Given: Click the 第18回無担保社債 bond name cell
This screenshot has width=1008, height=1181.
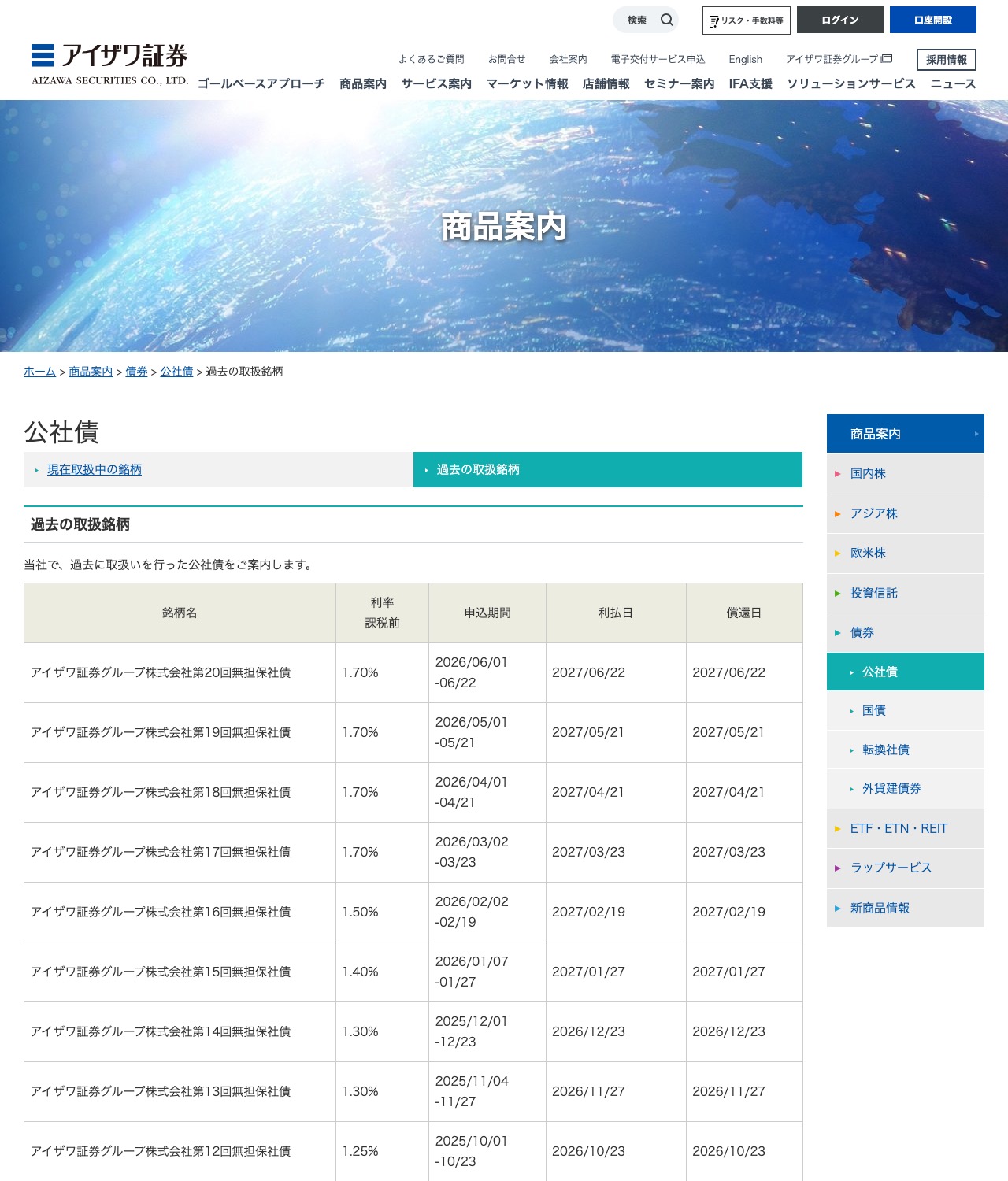Looking at the screenshot, I should 180,792.
